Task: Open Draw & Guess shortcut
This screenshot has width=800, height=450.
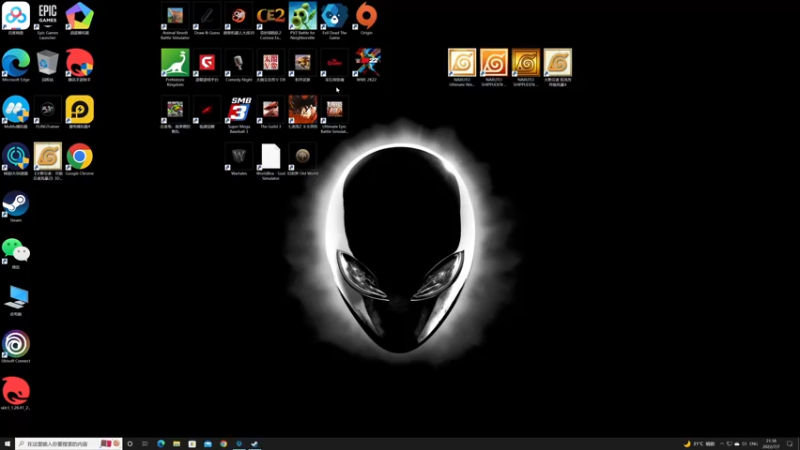Action: coord(207,18)
